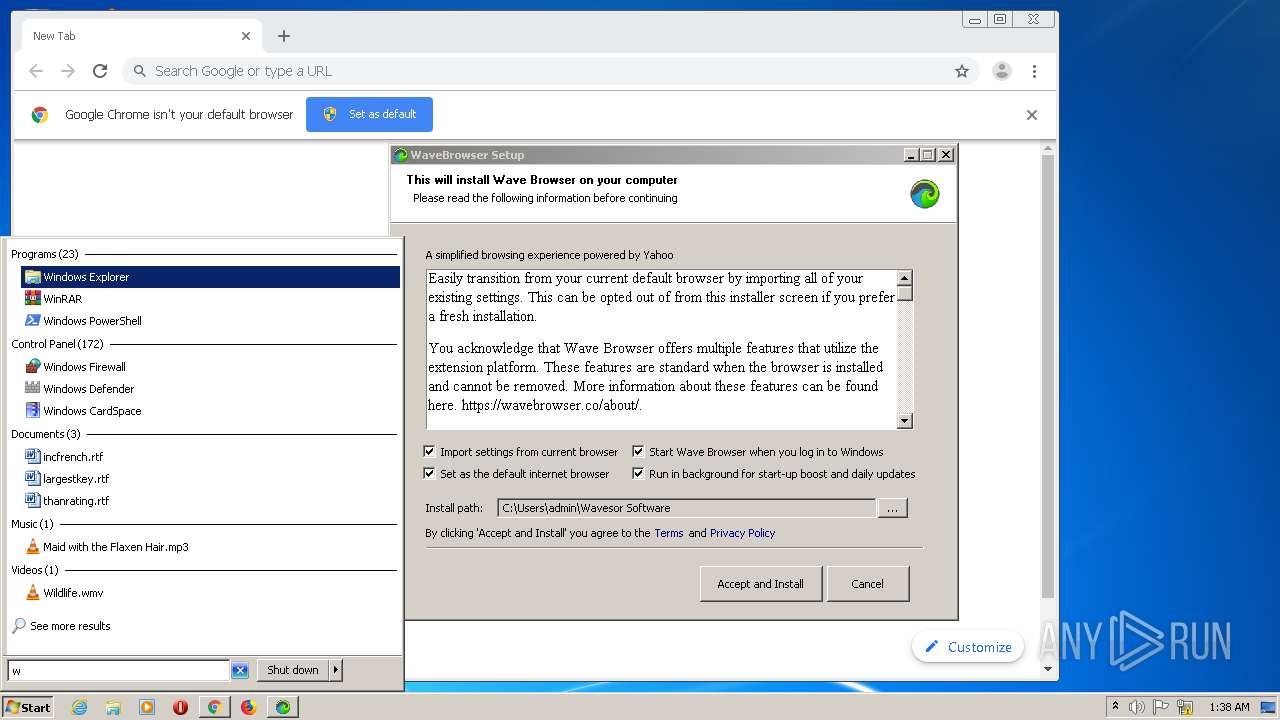Click See more results
This screenshot has width=1280, height=720.
point(70,626)
